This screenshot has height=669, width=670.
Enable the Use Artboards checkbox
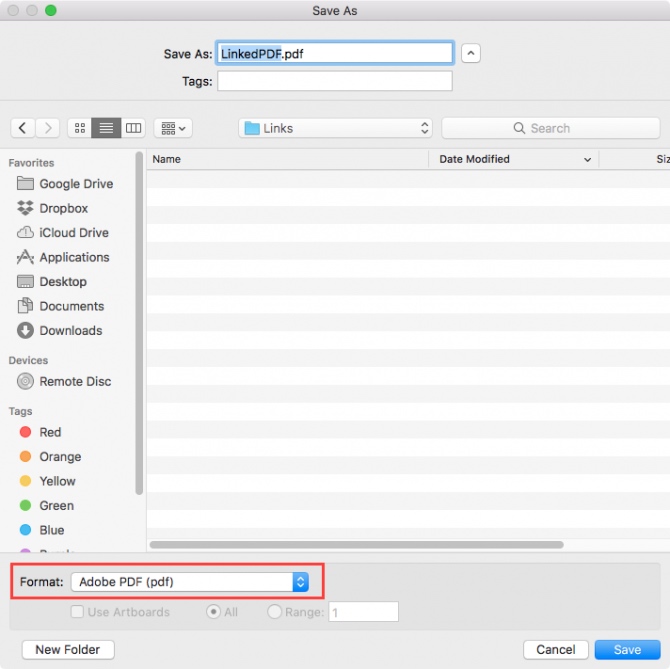[x=77, y=612]
